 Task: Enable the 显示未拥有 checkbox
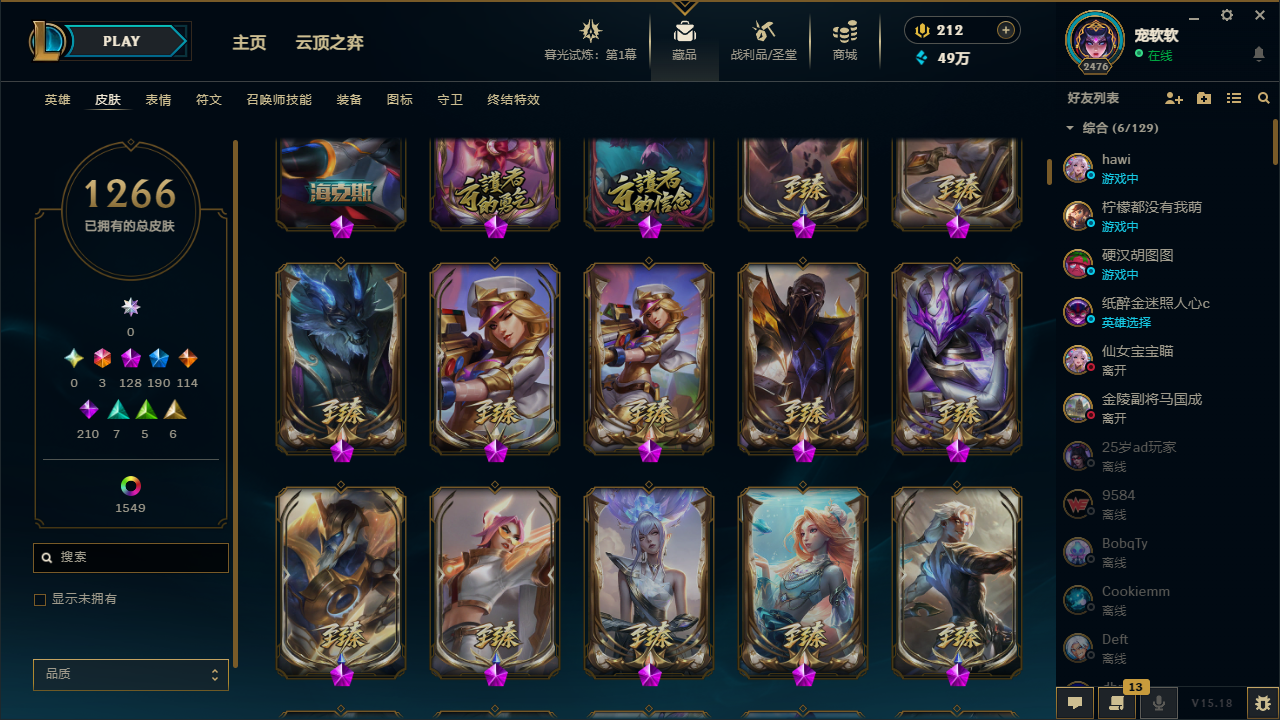[x=40, y=600]
